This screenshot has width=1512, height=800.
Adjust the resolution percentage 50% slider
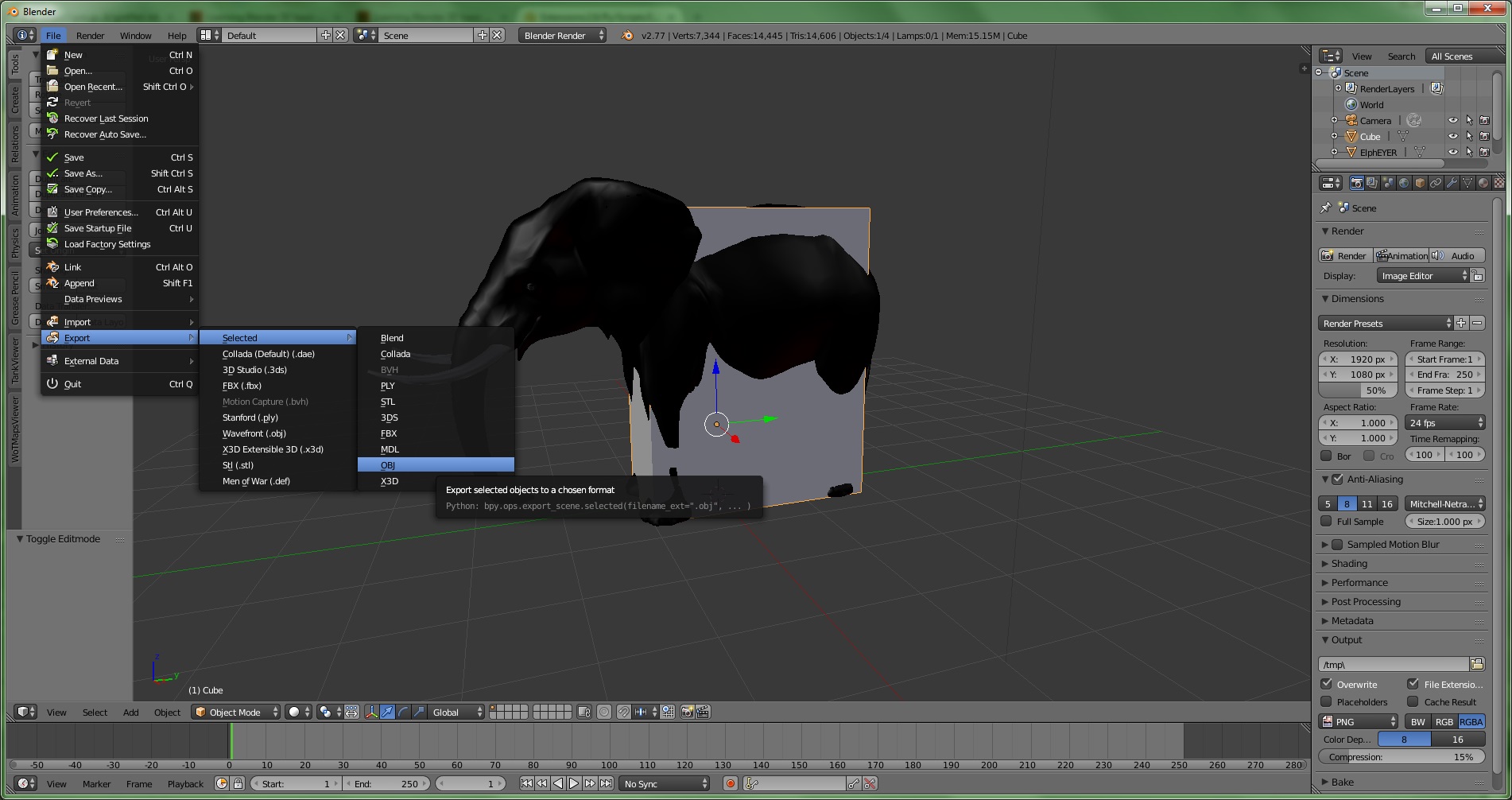pos(1358,390)
